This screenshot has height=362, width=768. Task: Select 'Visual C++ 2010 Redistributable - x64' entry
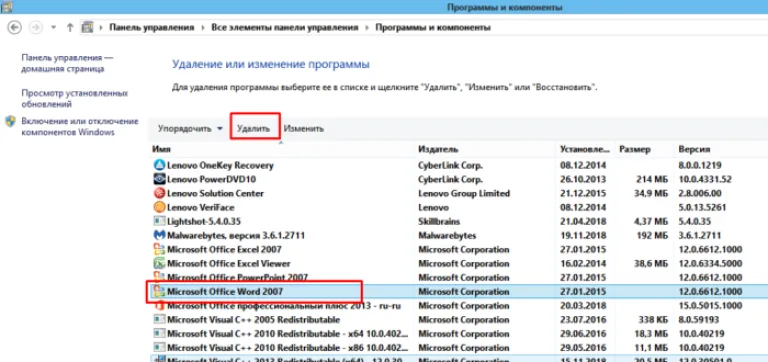click(288, 334)
